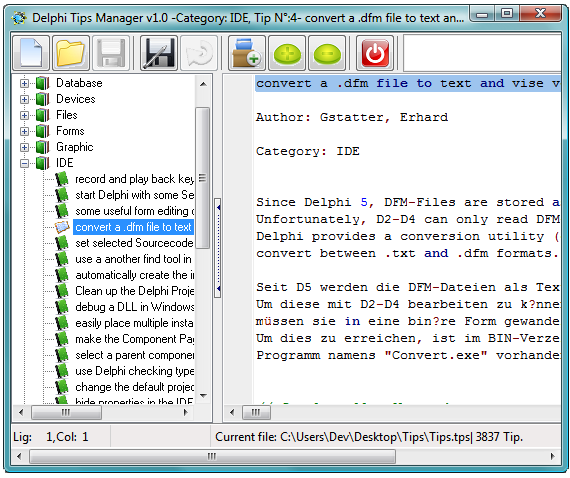Expand the Files category node

click(x=24, y=115)
